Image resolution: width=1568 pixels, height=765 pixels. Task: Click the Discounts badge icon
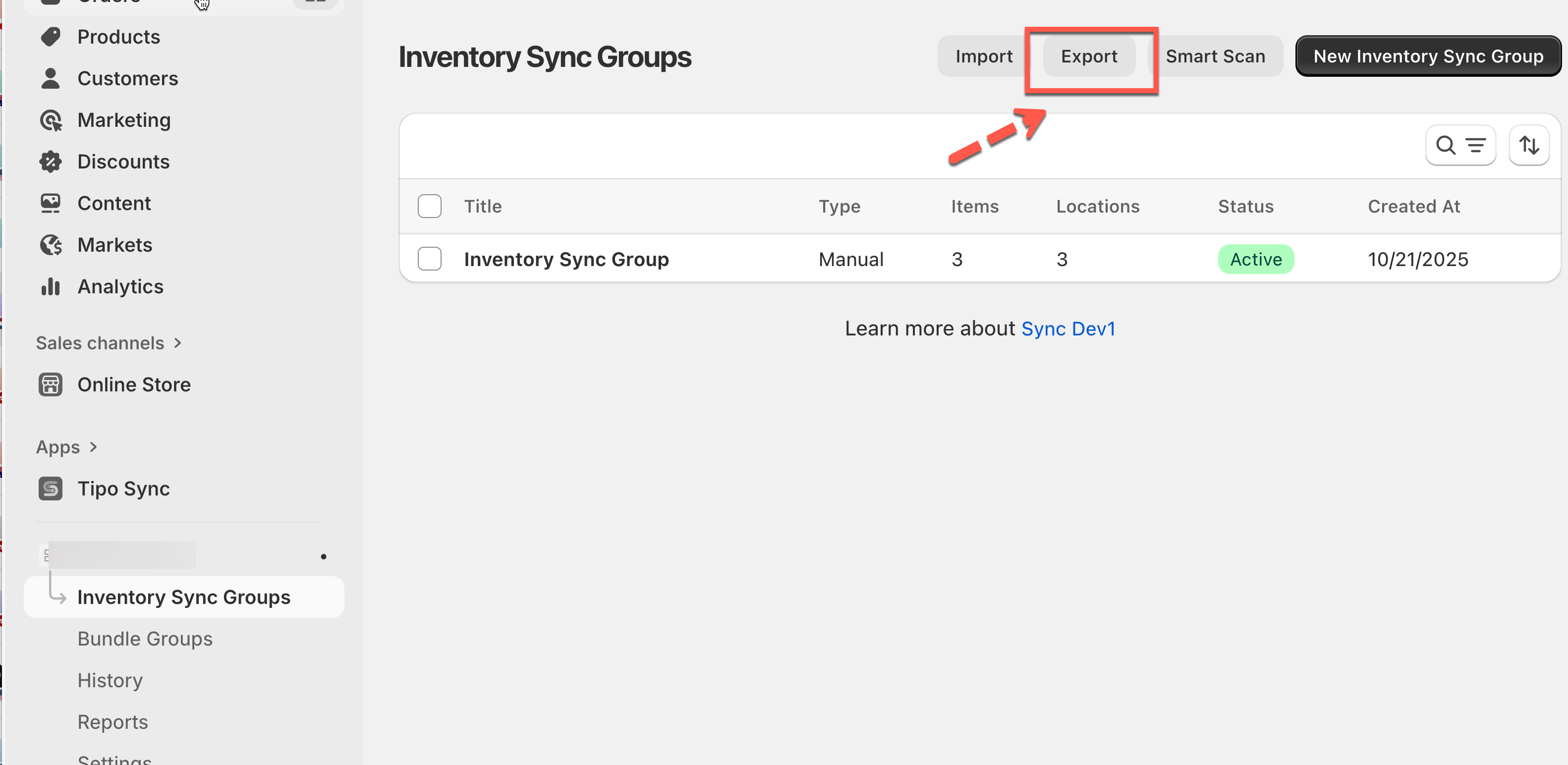point(51,162)
